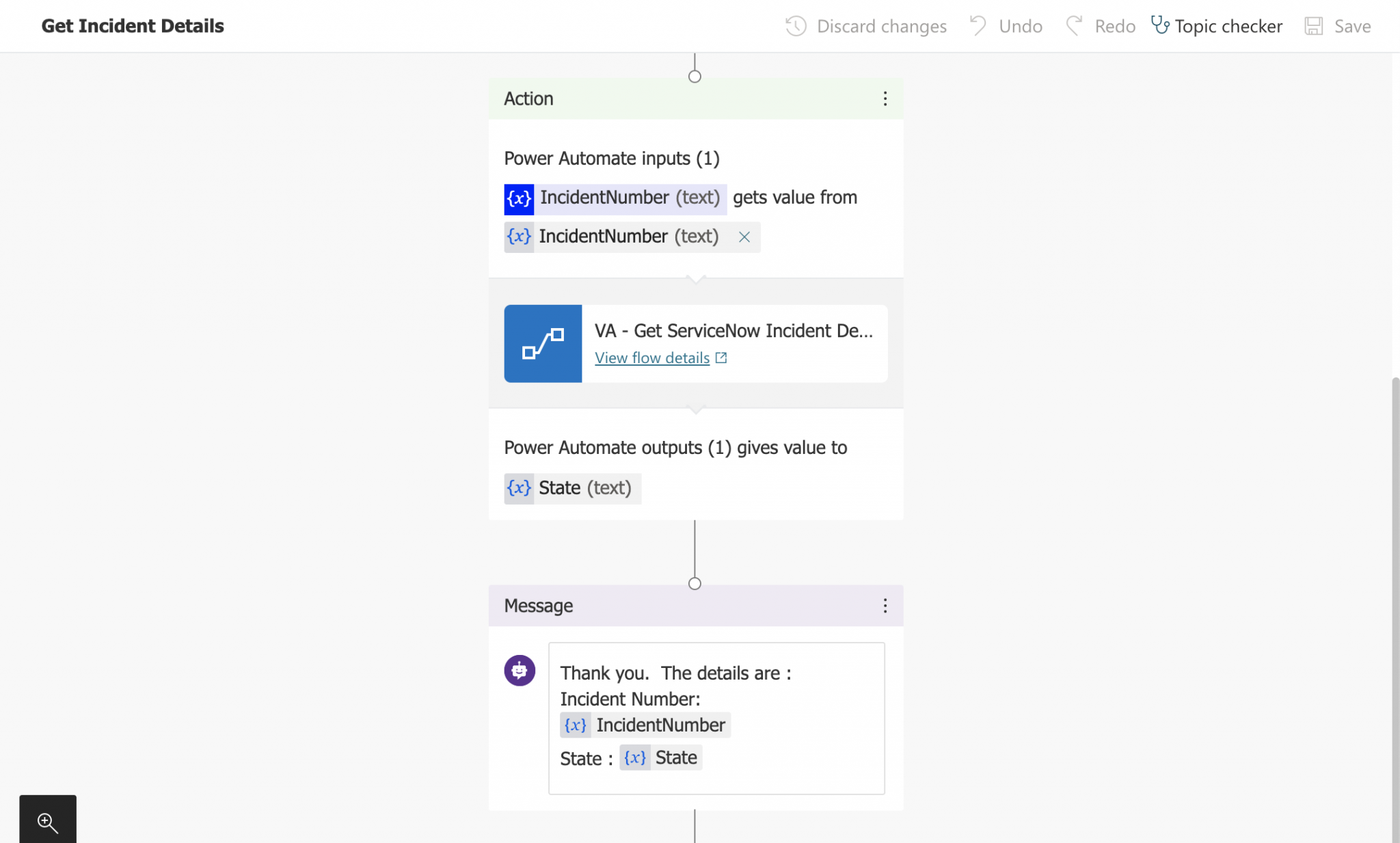Screen dimensions: 1400x843
Task: Click inside the message text box
Action: pyautogui.click(x=716, y=718)
